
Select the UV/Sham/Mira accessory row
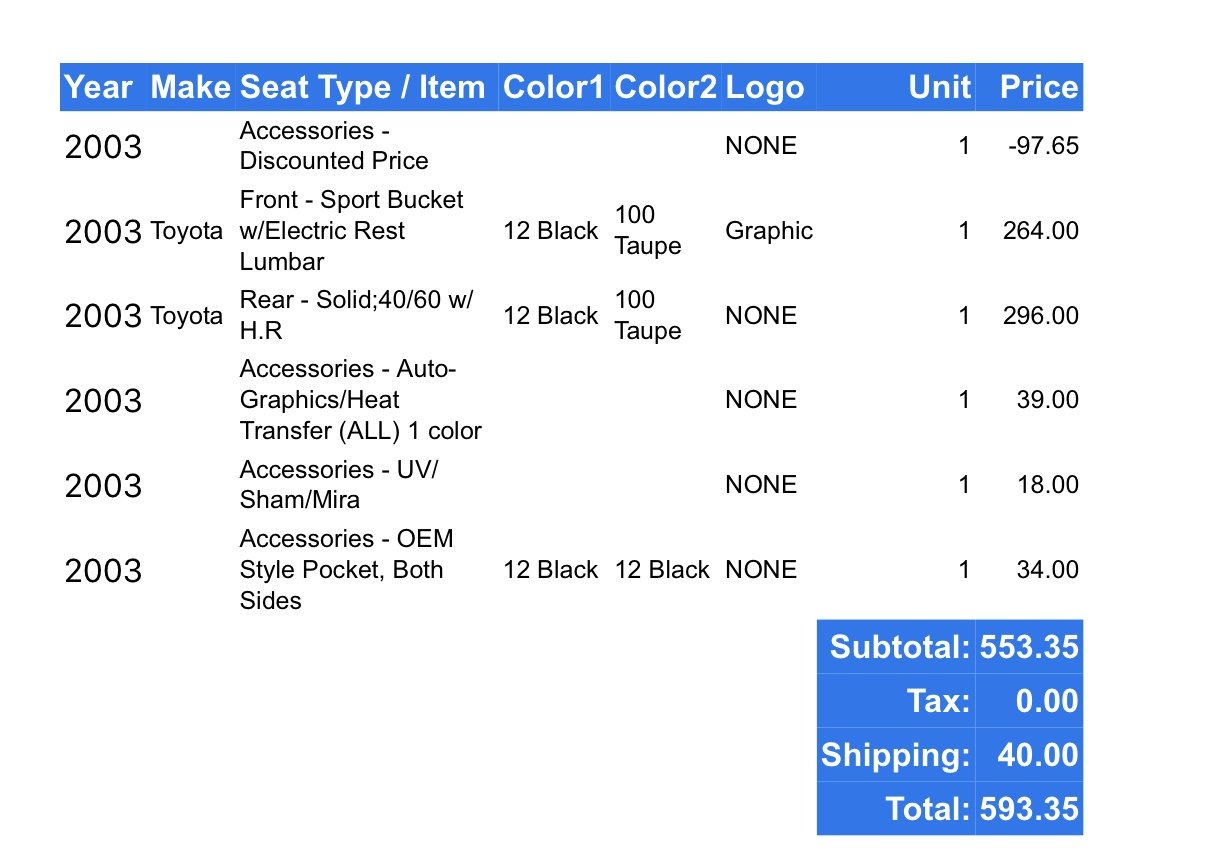point(572,485)
